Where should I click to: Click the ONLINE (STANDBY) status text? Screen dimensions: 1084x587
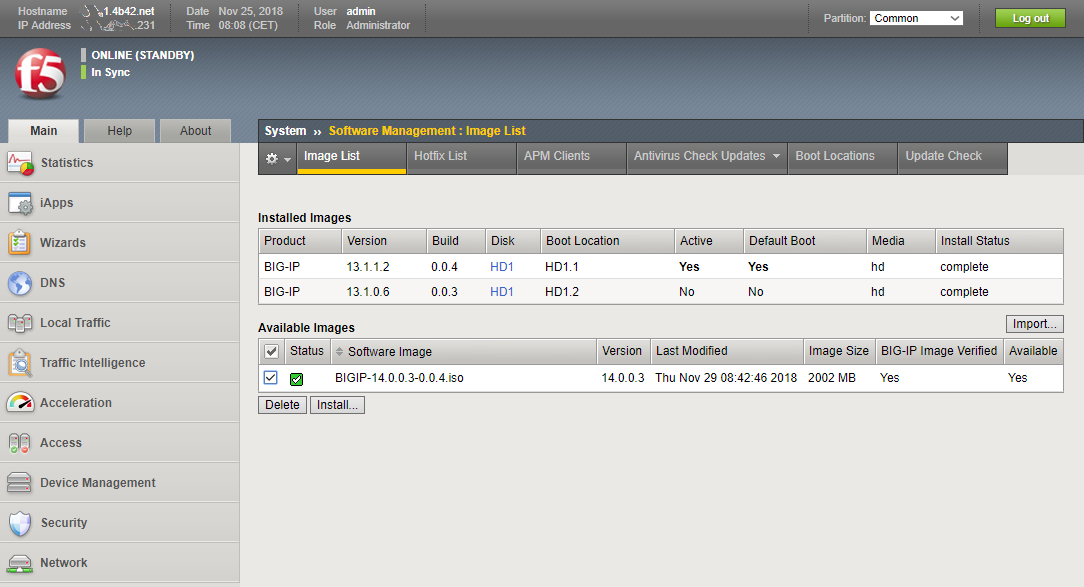click(x=142, y=55)
